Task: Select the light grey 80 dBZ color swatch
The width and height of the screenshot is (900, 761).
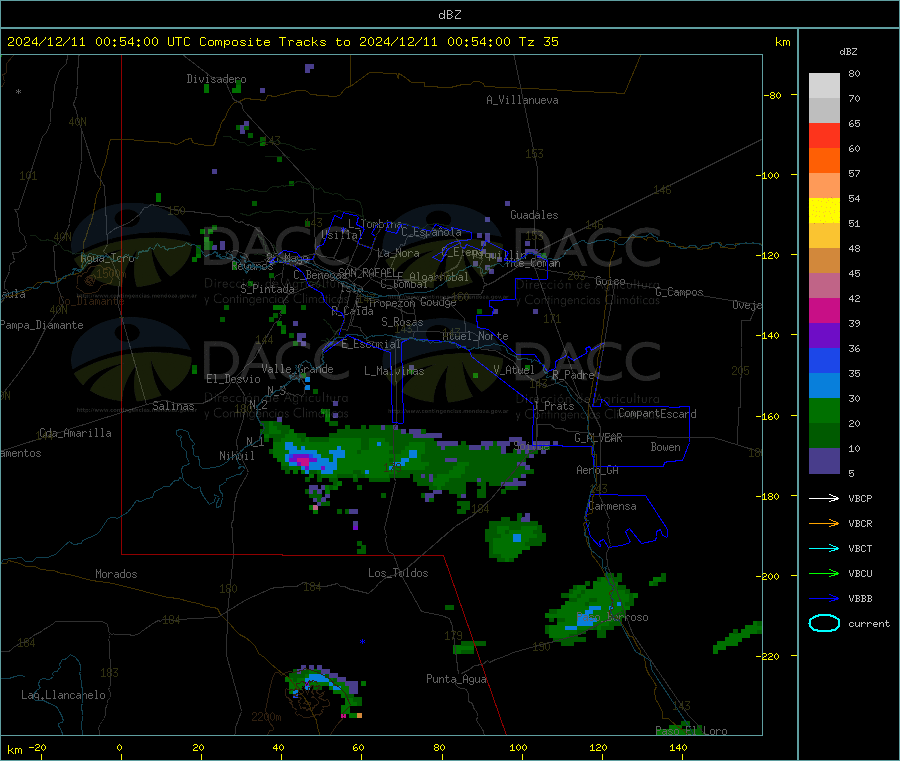Action: tap(824, 86)
